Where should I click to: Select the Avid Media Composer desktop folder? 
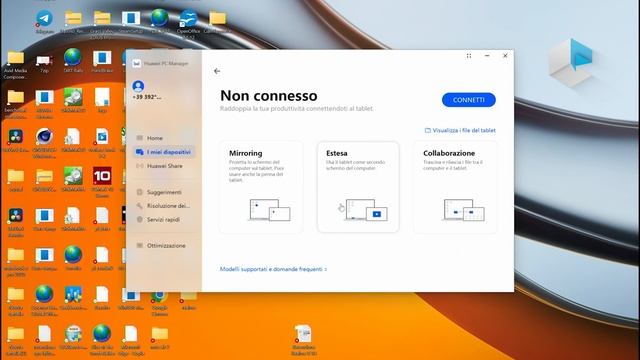[16, 65]
